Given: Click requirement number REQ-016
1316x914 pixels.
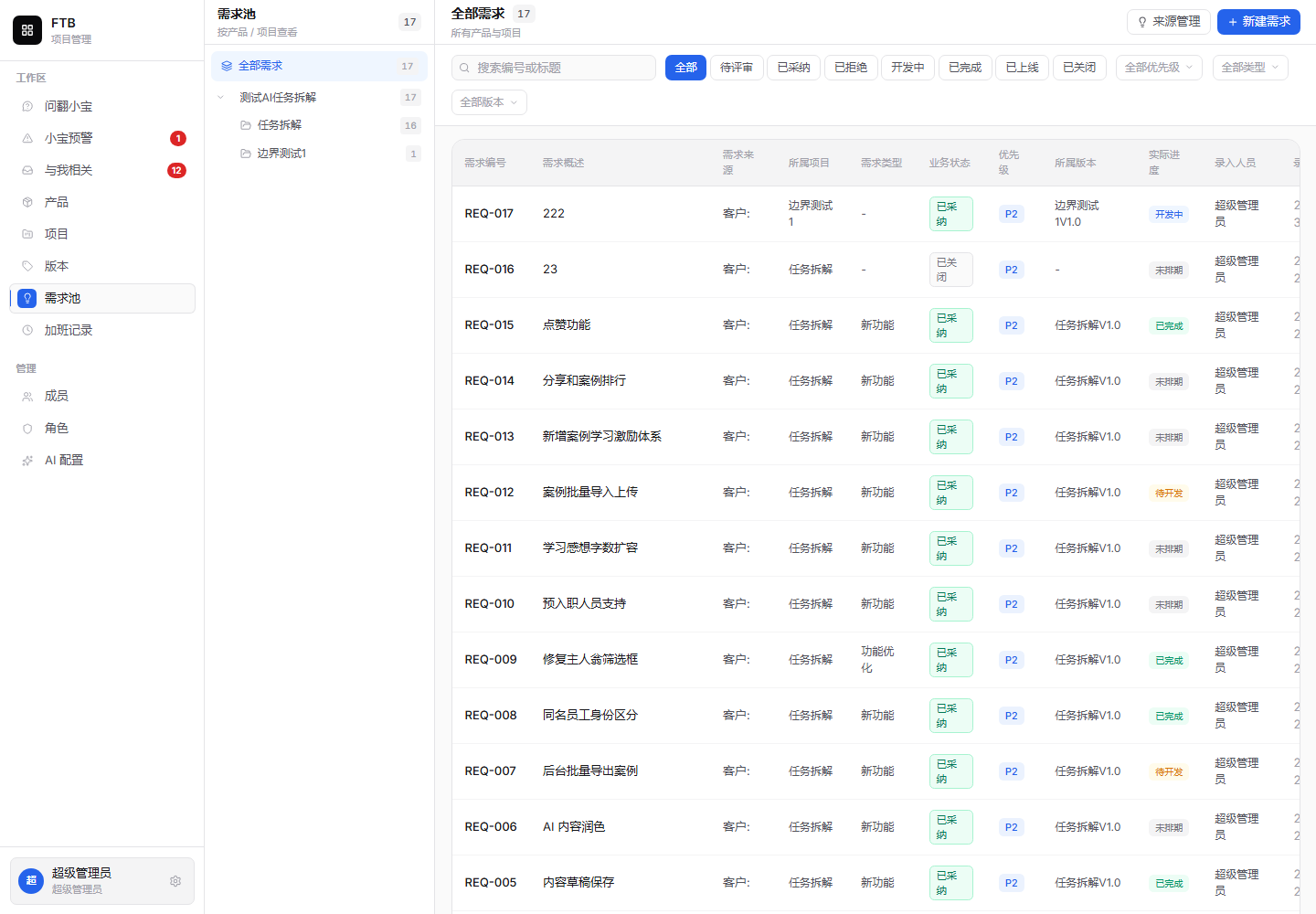Looking at the screenshot, I should pyautogui.click(x=489, y=270).
